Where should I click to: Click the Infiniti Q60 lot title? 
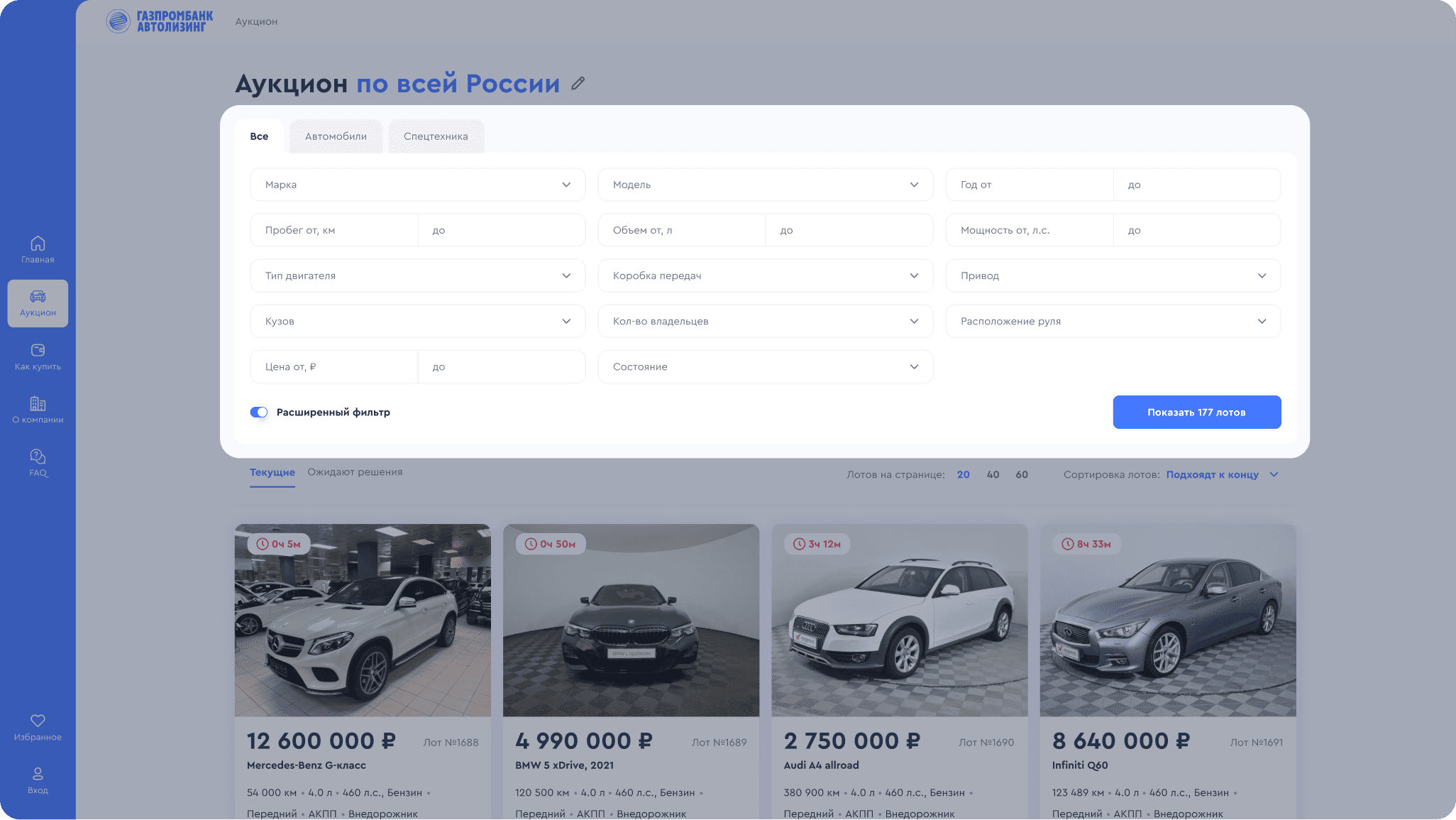point(1080,765)
